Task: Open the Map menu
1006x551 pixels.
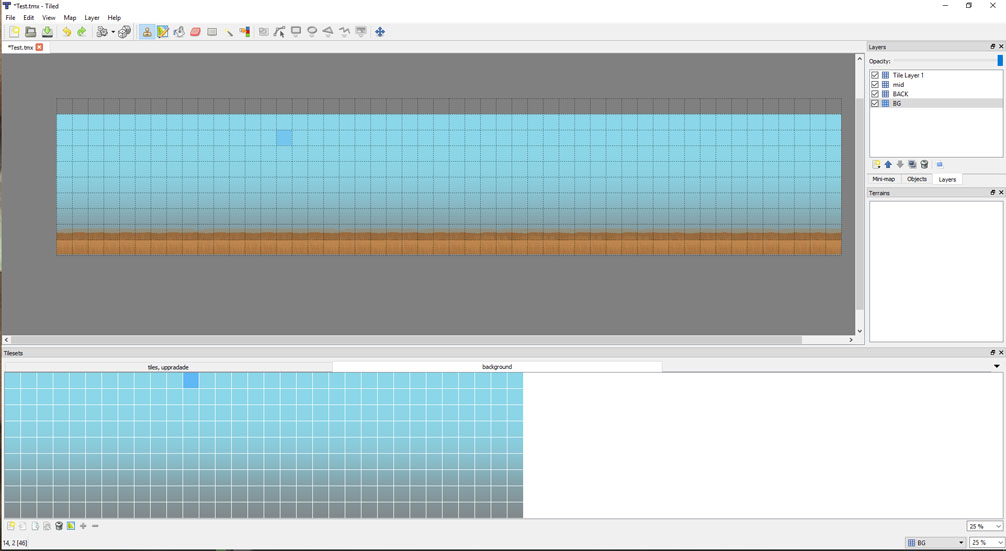Action: point(70,18)
